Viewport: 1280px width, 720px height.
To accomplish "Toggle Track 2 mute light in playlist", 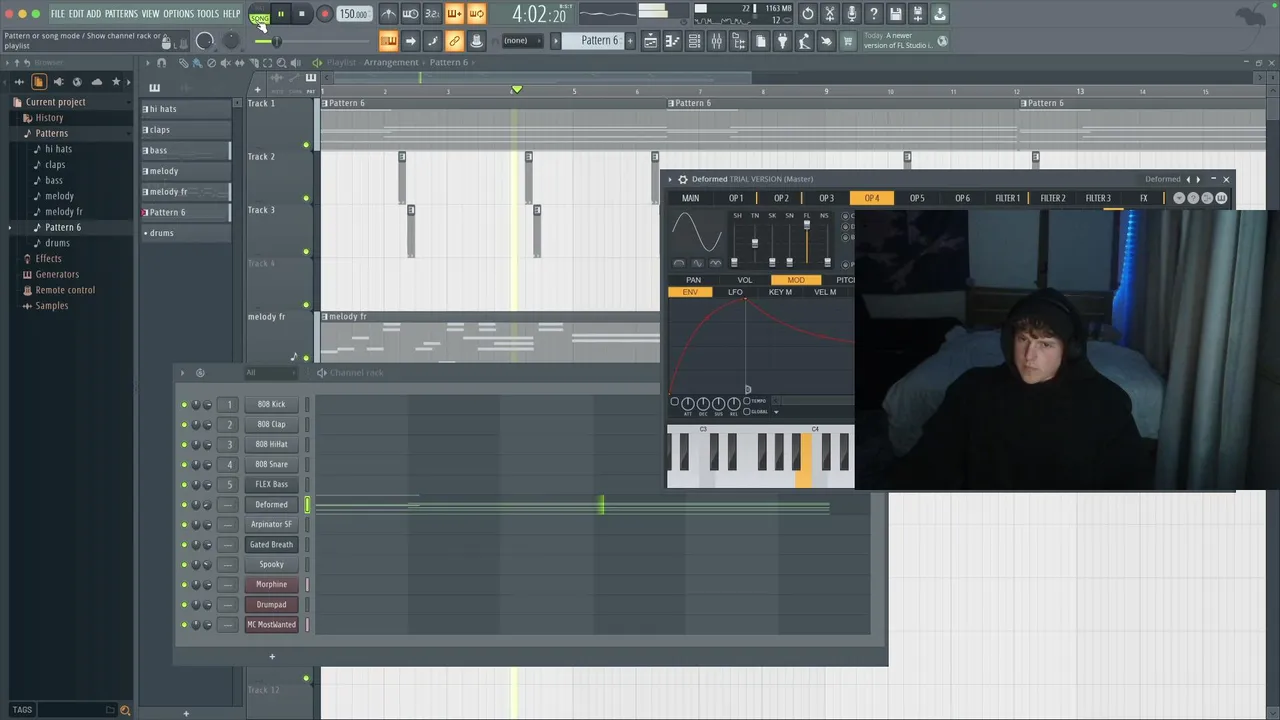I will [x=306, y=198].
